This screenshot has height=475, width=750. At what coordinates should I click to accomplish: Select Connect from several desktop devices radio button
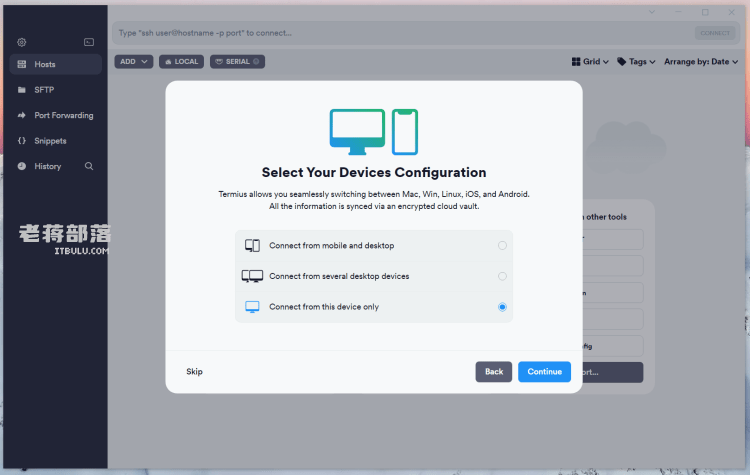coord(502,276)
